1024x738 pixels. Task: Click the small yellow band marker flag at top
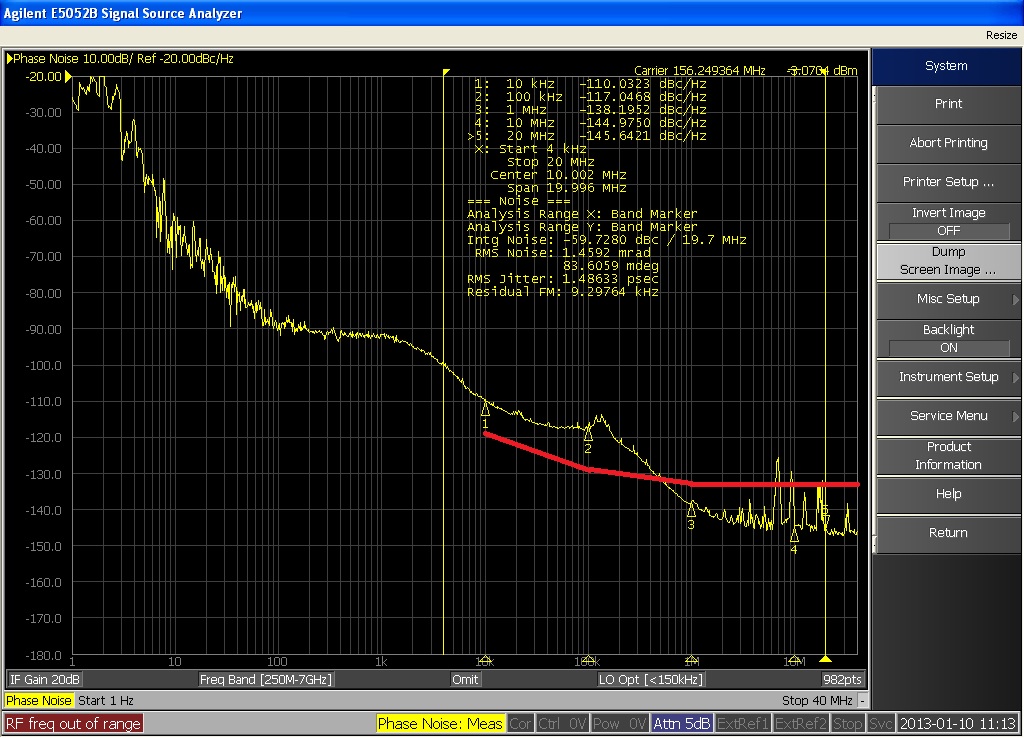click(446, 72)
